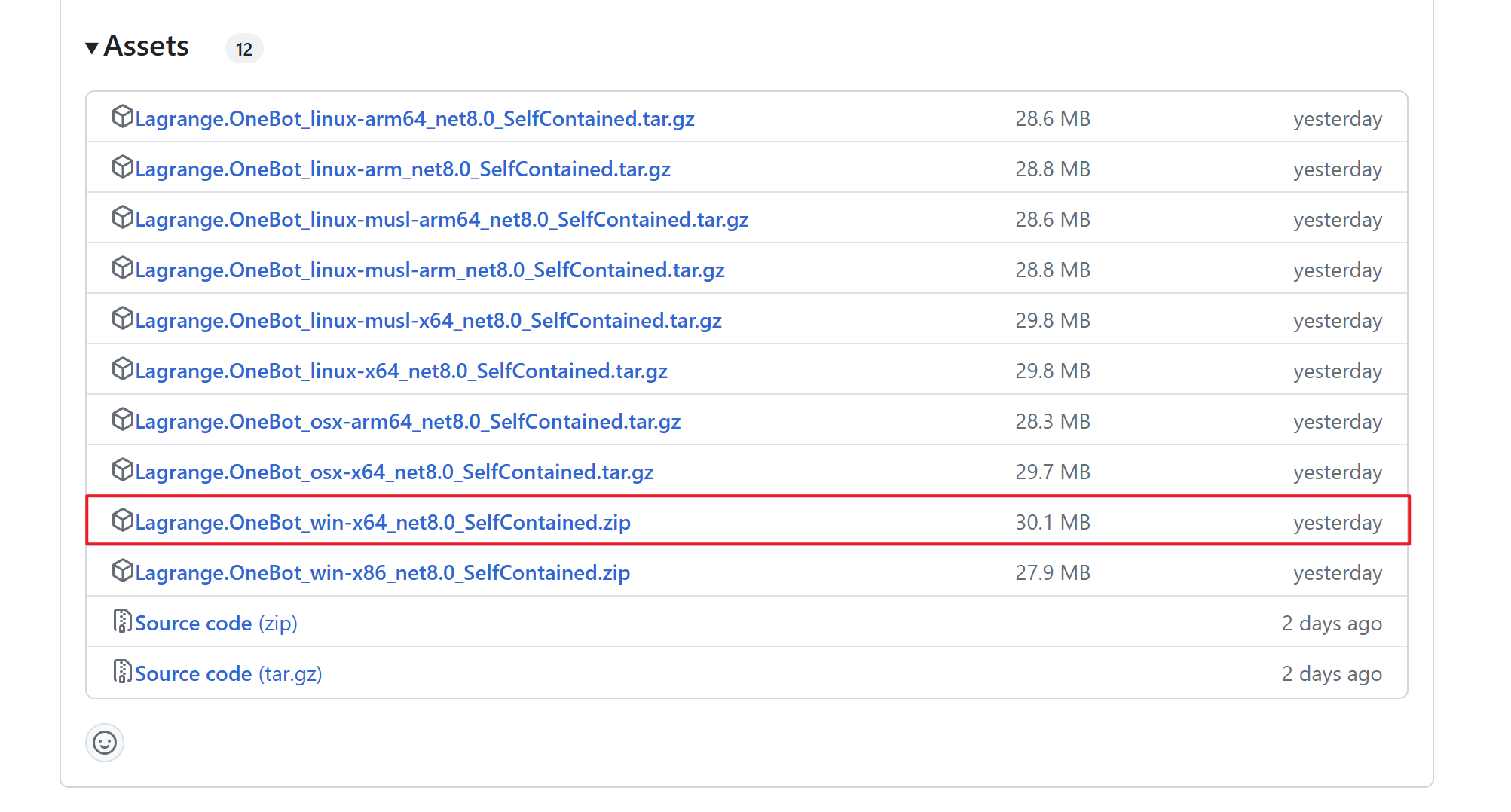Screen dimensions: 1511x812
Task: Click package icon for linux-musl-arm tar.gz
Action: tap(122, 268)
